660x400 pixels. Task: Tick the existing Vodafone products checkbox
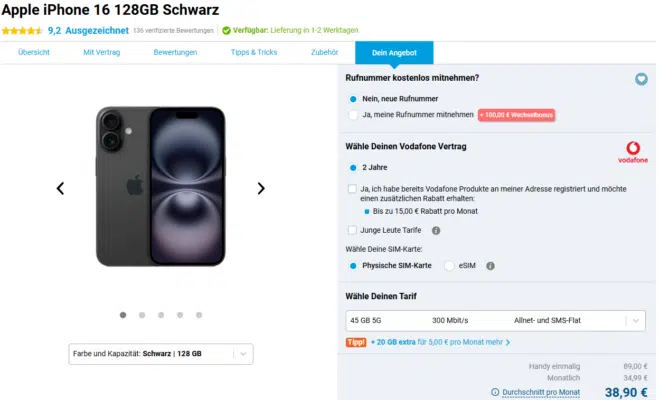pos(352,188)
